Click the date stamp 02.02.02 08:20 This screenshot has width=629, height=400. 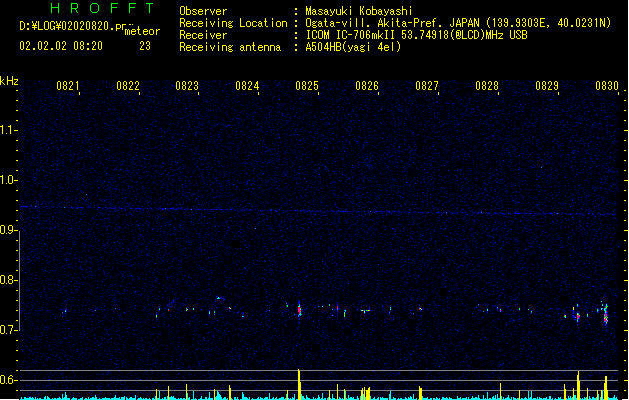click(61, 46)
